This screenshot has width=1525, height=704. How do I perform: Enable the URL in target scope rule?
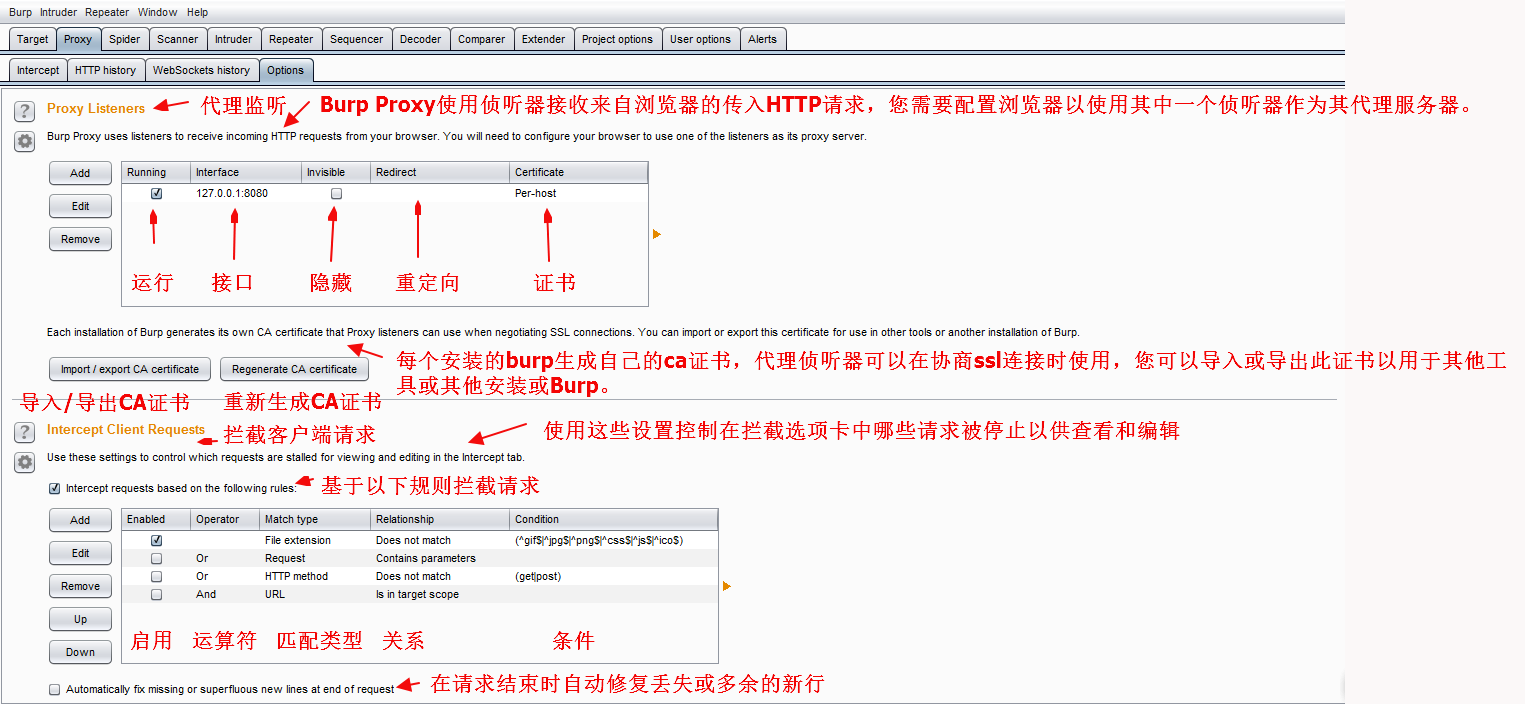tap(156, 594)
